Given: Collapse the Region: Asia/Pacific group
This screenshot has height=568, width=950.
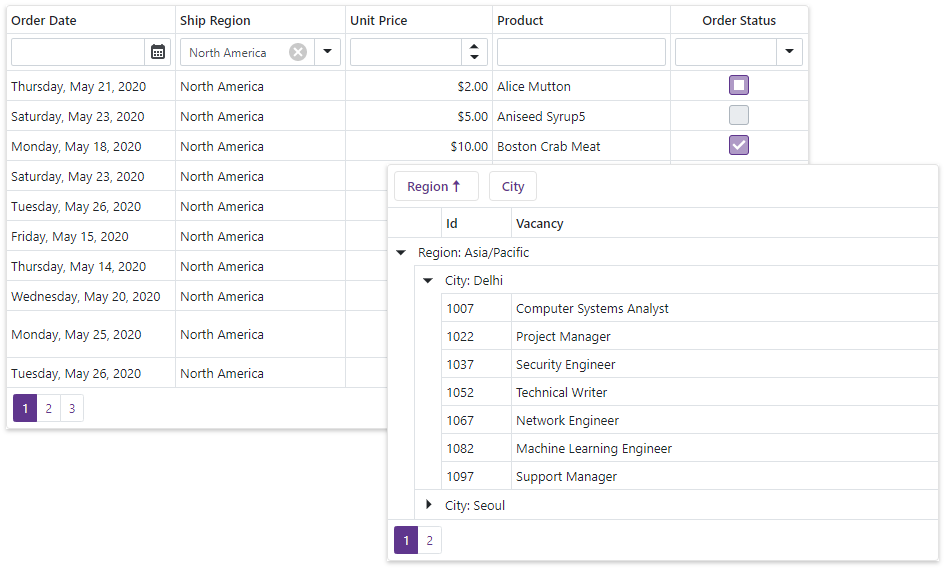Looking at the screenshot, I should pyautogui.click(x=401, y=253).
